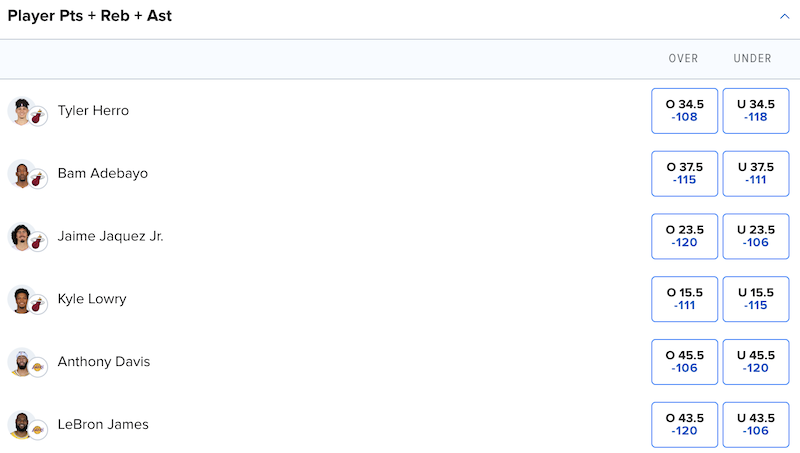This screenshot has width=800, height=453.
Task: Pick LeBron James under 43.5 at -106
Action: (756, 424)
